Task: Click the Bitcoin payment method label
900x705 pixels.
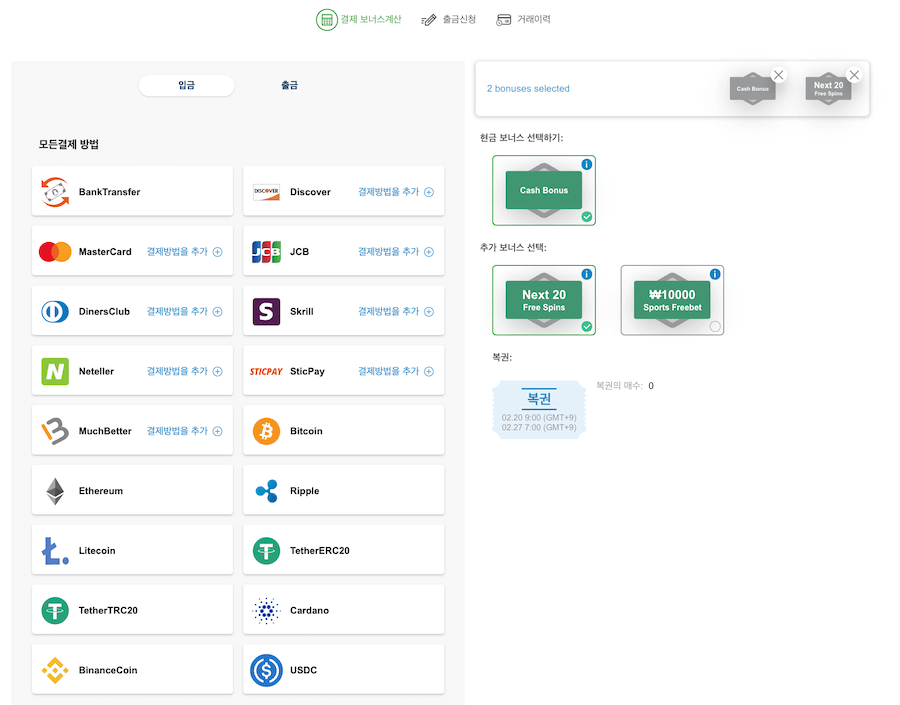Action: (x=307, y=431)
